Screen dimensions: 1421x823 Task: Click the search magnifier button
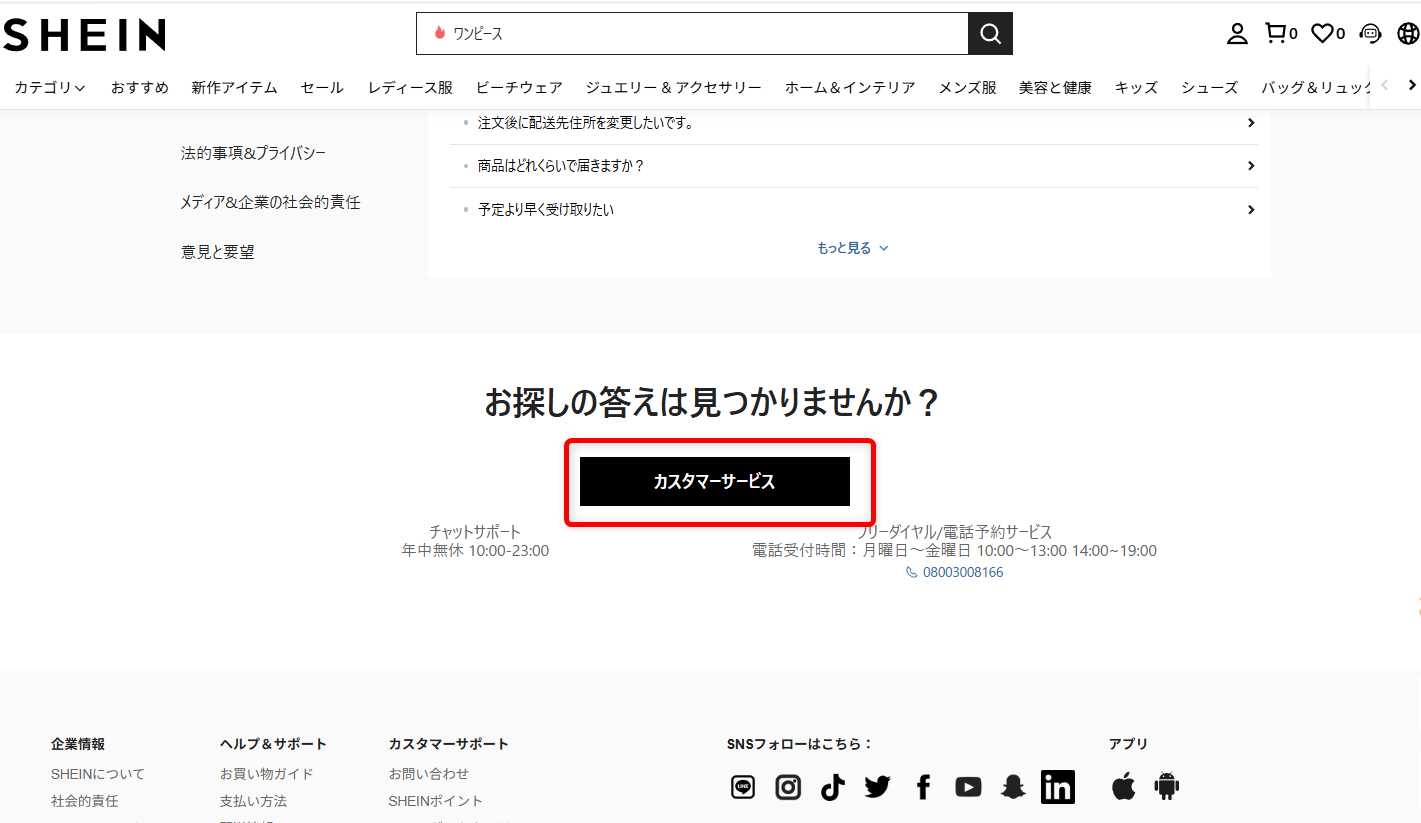click(x=990, y=34)
